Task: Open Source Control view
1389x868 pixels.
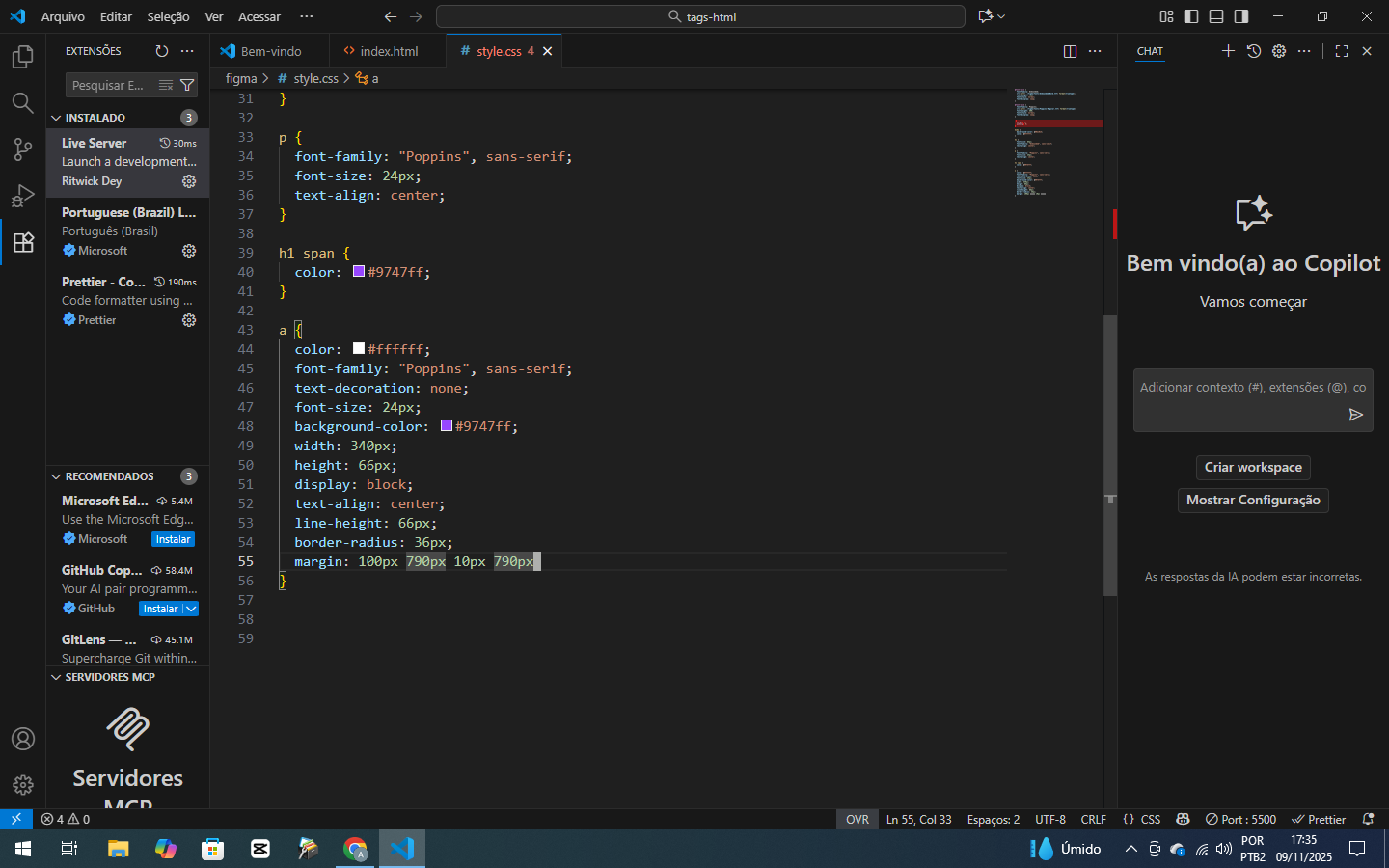Action: [22, 149]
